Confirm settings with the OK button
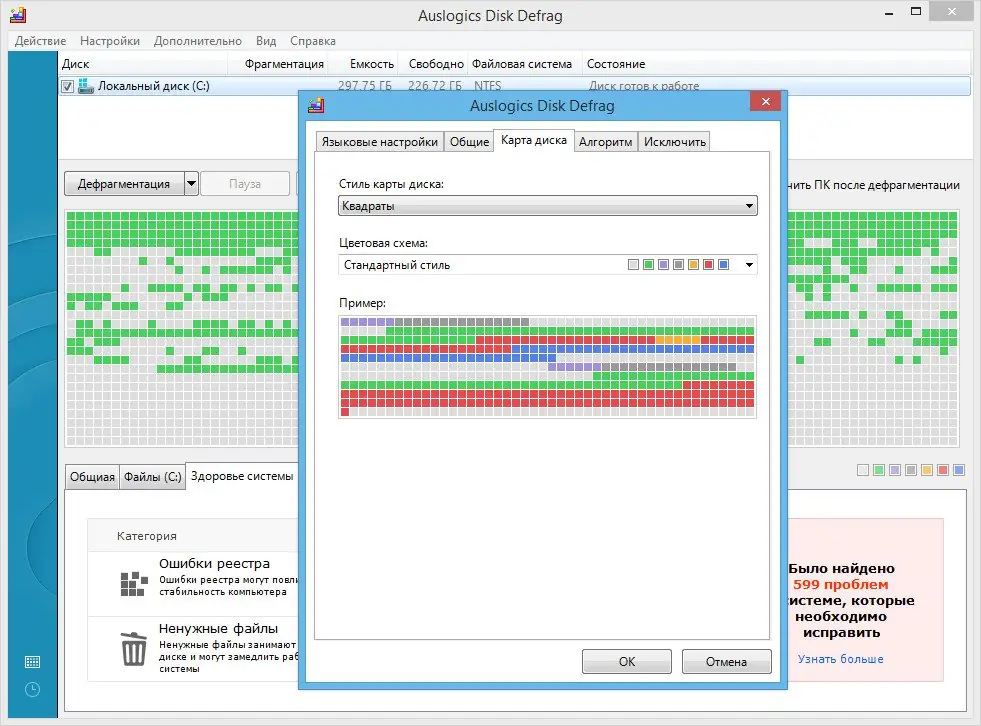This screenshot has width=981, height=726. [626, 662]
